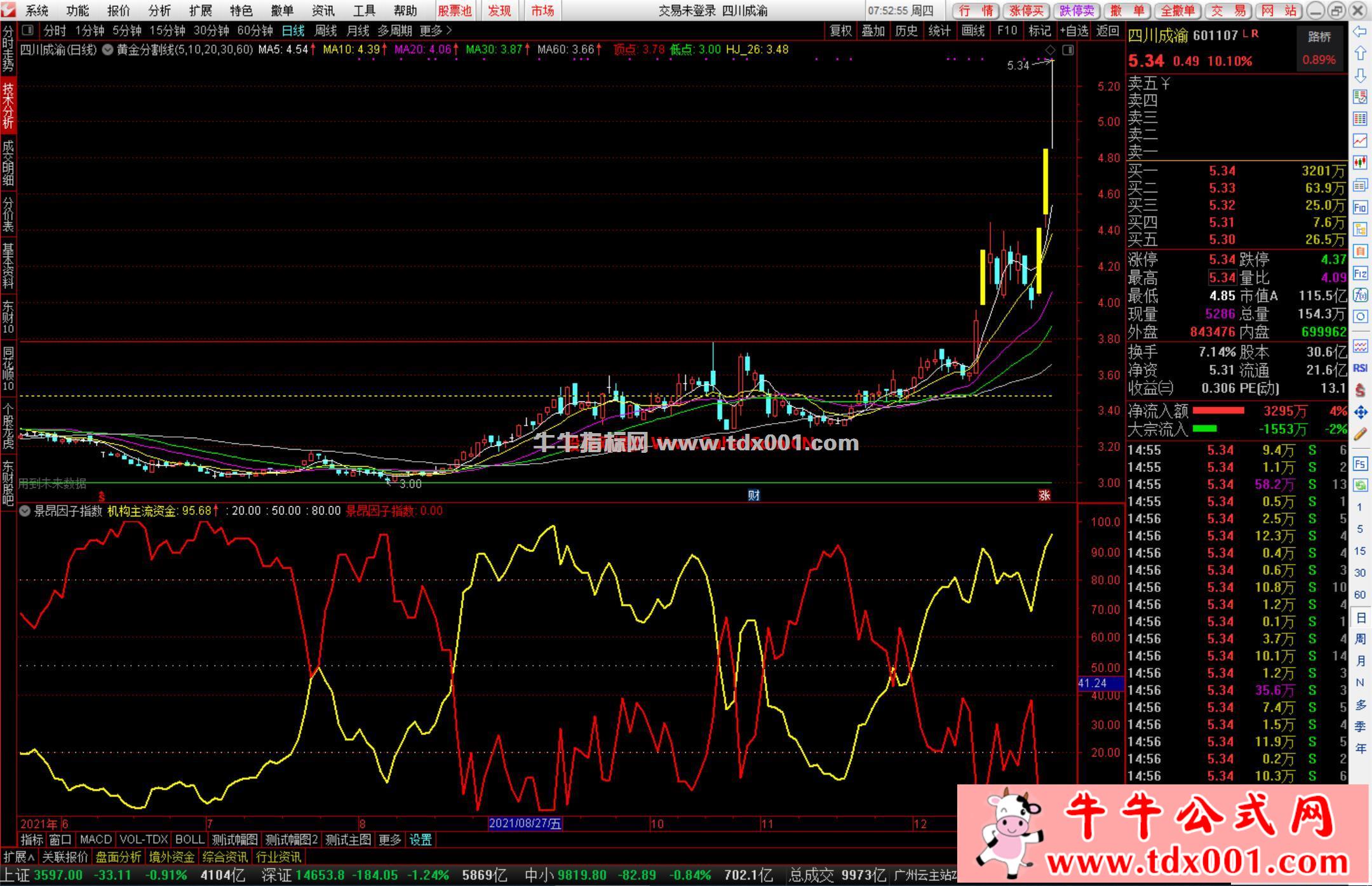Expand the 黄金分割线 indicator dropdown arrow

[107, 50]
